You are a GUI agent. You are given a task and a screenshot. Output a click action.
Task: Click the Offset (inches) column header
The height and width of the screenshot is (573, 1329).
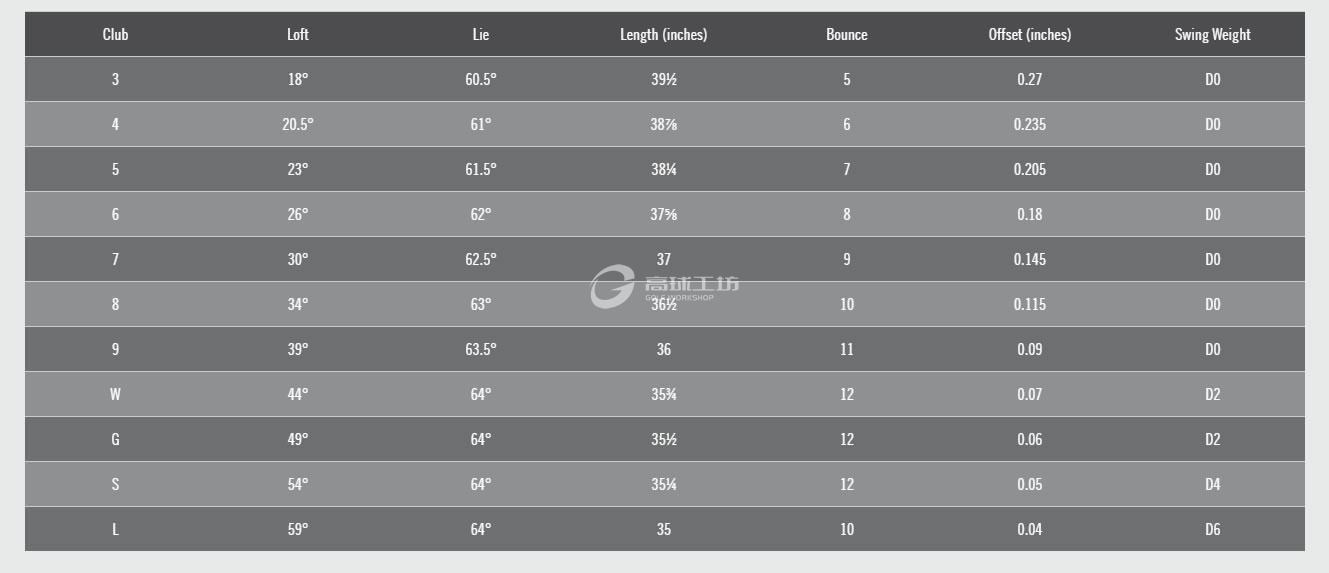point(1029,34)
